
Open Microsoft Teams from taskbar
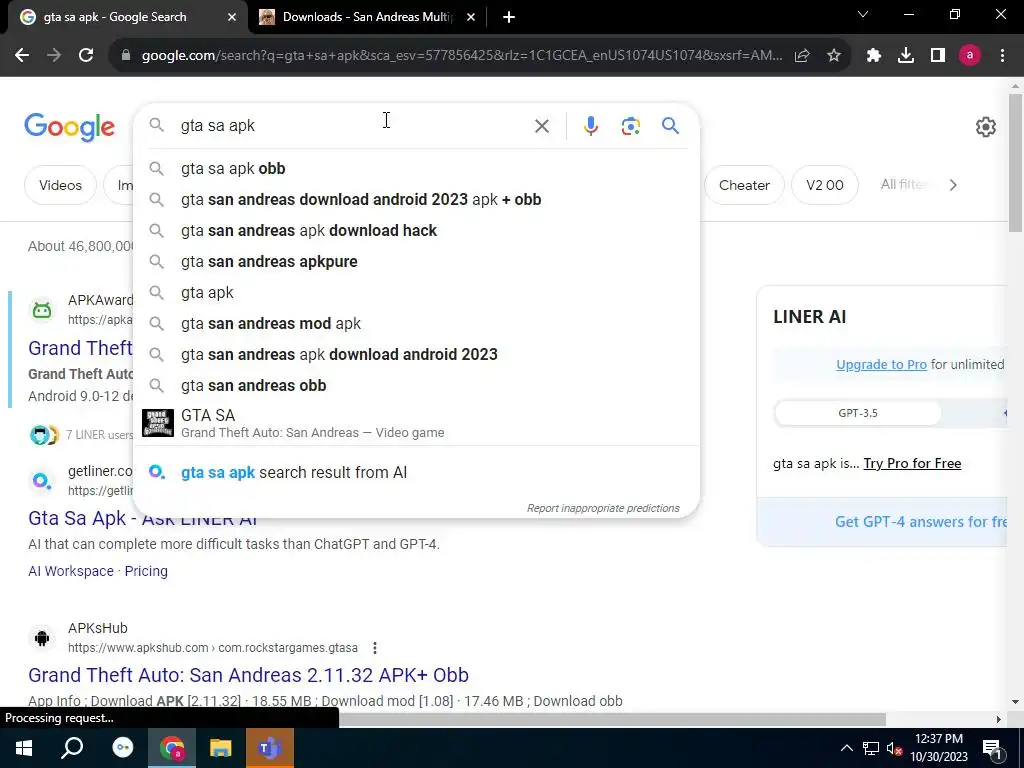(269, 748)
